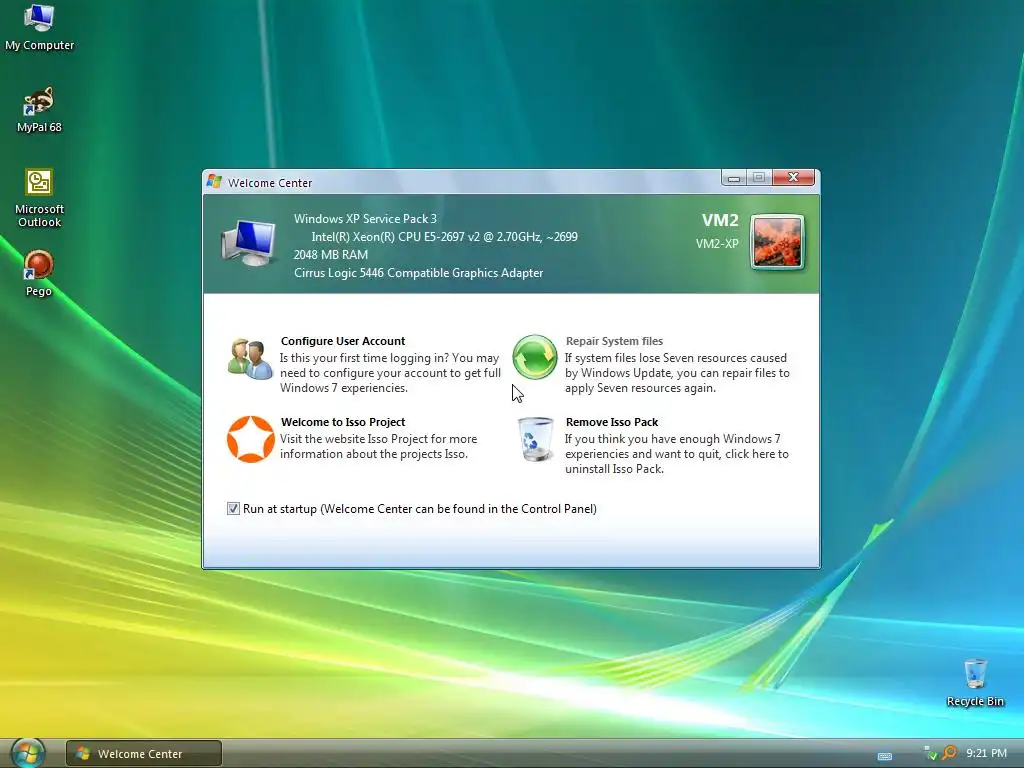Open Remove Isso Pack link
The width and height of the screenshot is (1024, 768).
[612, 422]
